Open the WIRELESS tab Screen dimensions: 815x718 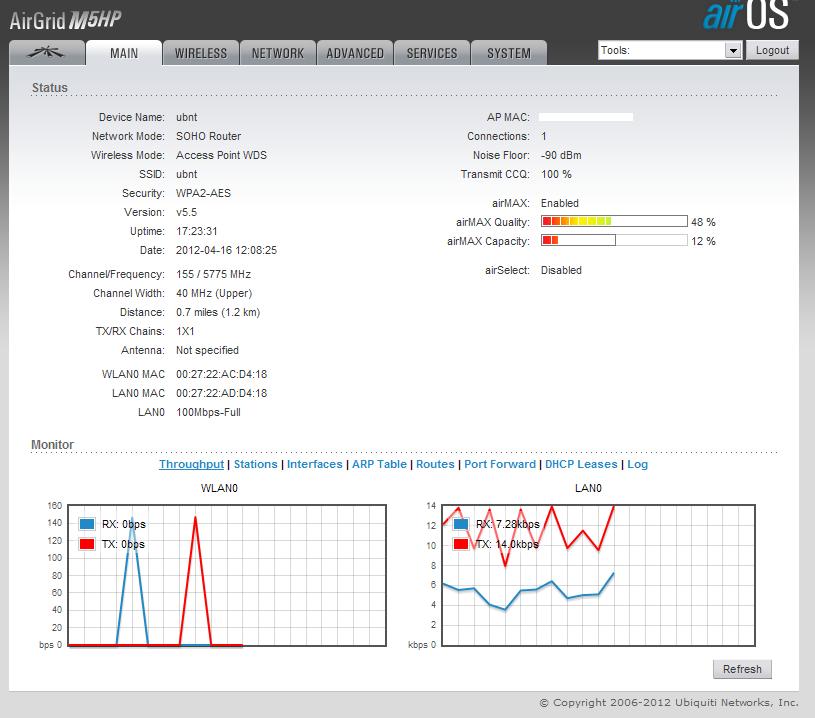[x=201, y=53]
